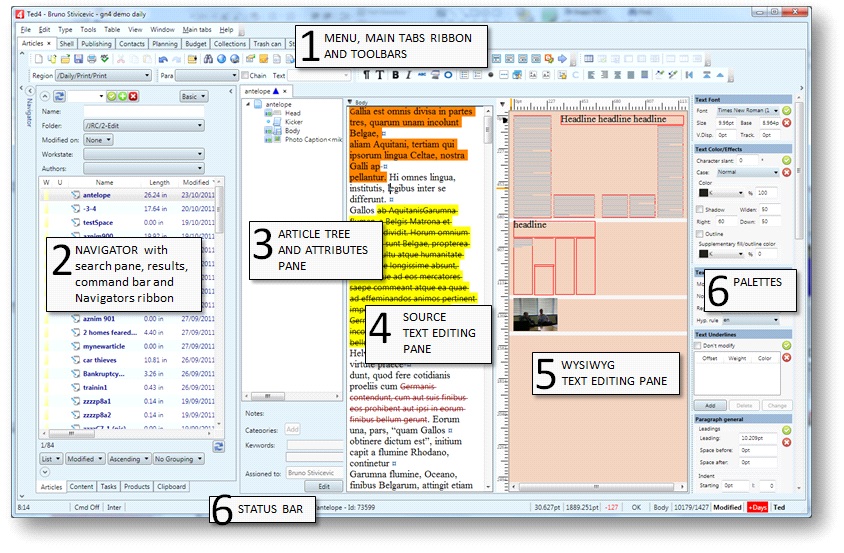Open the Ascending sort order button
The height and width of the screenshot is (553, 844).
click(x=129, y=459)
